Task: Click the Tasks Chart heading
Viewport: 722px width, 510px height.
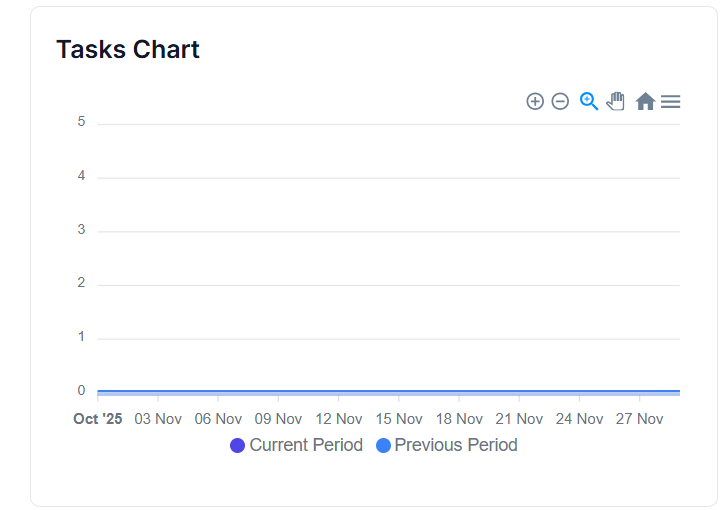Action: 128,49
